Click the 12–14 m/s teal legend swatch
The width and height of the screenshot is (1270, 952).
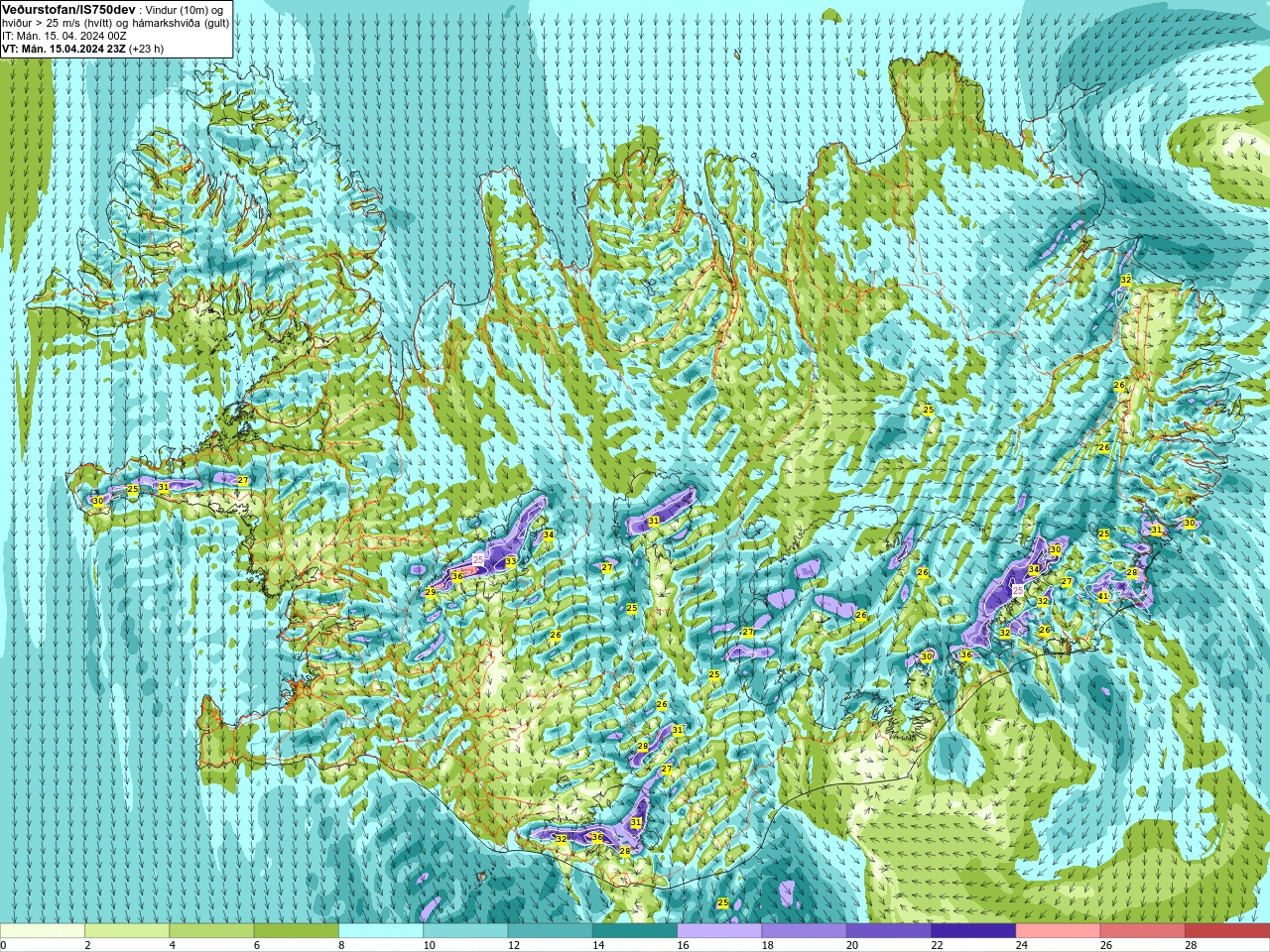pos(551,931)
